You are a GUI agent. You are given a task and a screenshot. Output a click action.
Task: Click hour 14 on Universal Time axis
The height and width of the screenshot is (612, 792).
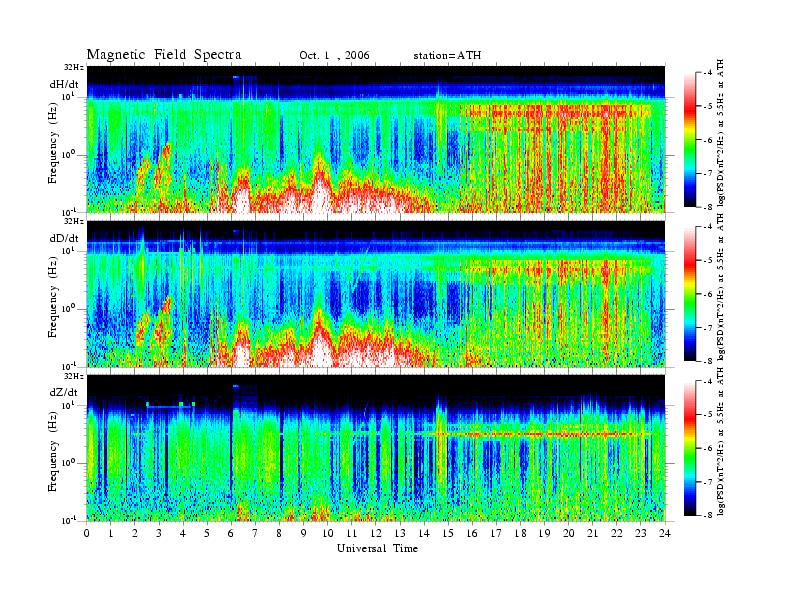coord(424,533)
